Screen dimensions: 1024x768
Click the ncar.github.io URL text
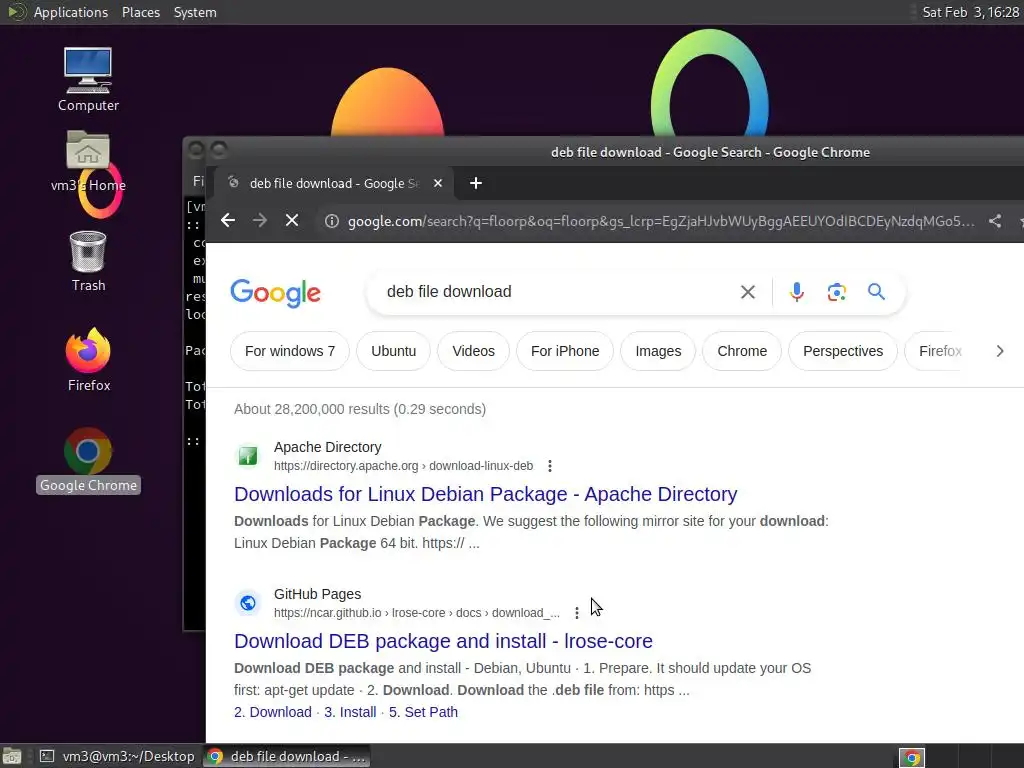coord(417,613)
